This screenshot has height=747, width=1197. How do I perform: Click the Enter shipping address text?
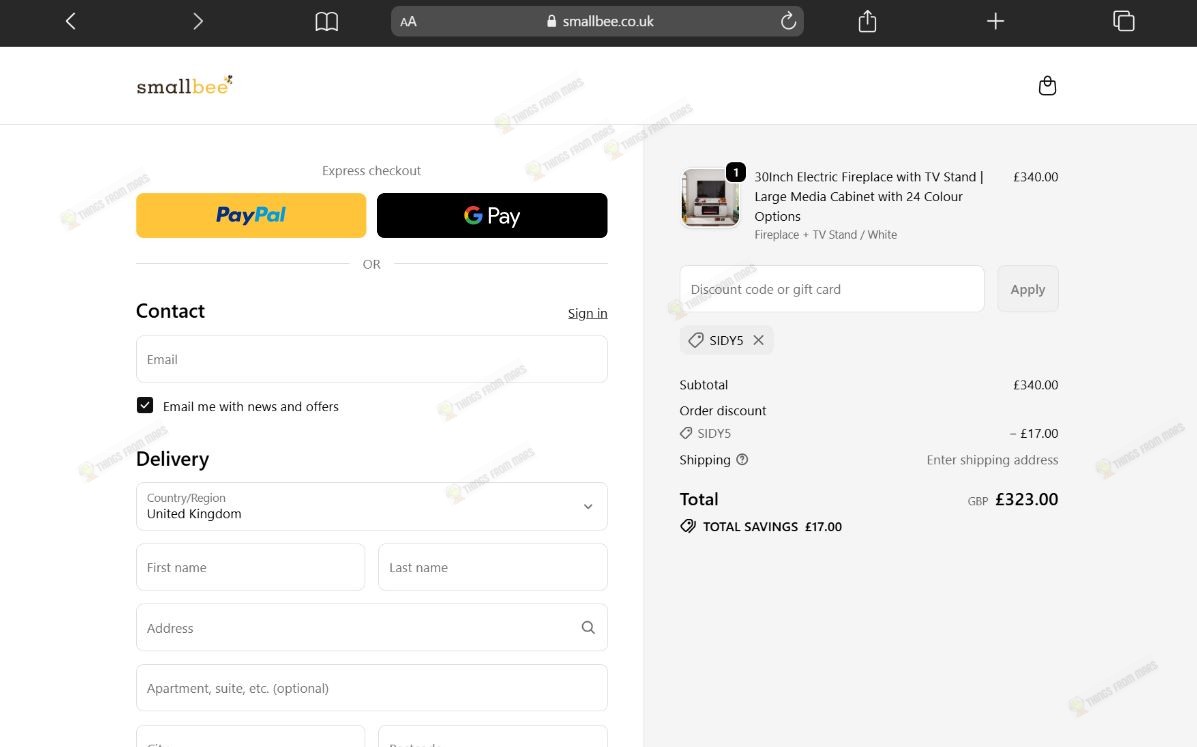[x=992, y=459]
